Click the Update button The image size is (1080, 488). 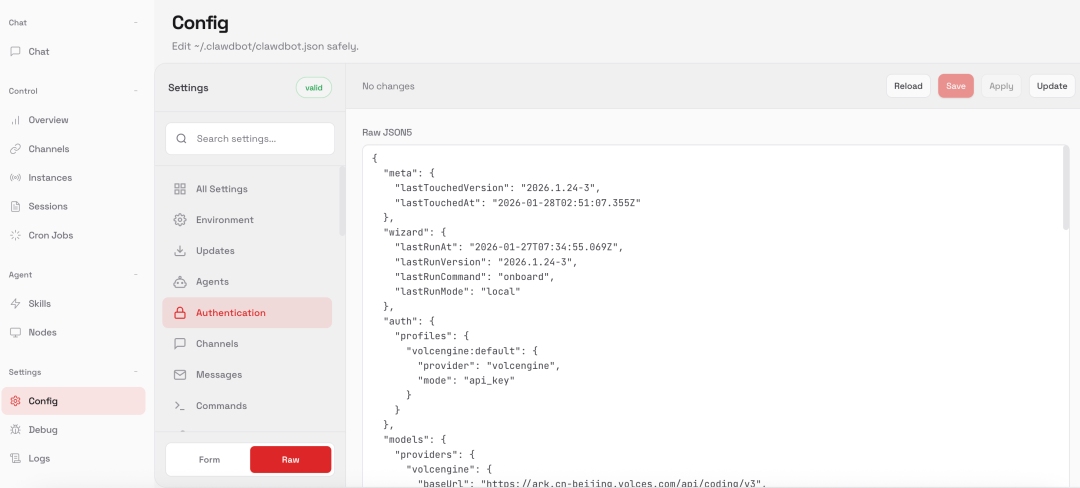pyautogui.click(x=1052, y=86)
